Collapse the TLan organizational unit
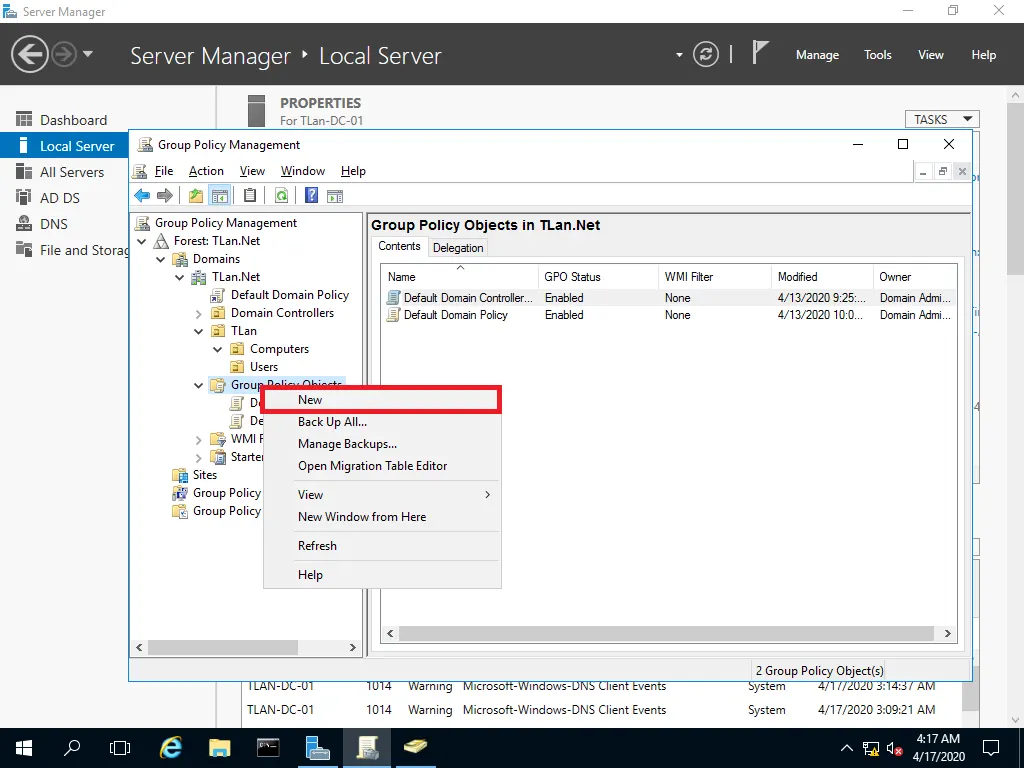The height and width of the screenshot is (768, 1024). (x=199, y=331)
